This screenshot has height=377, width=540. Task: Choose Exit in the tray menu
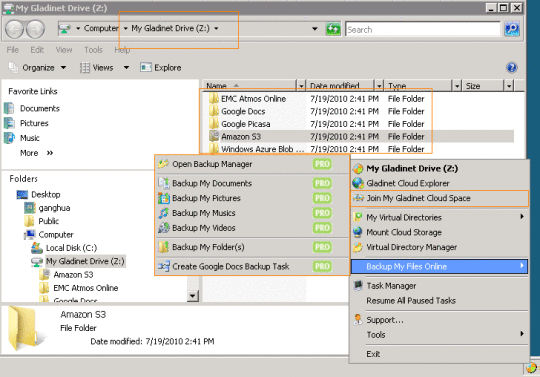click(439, 354)
